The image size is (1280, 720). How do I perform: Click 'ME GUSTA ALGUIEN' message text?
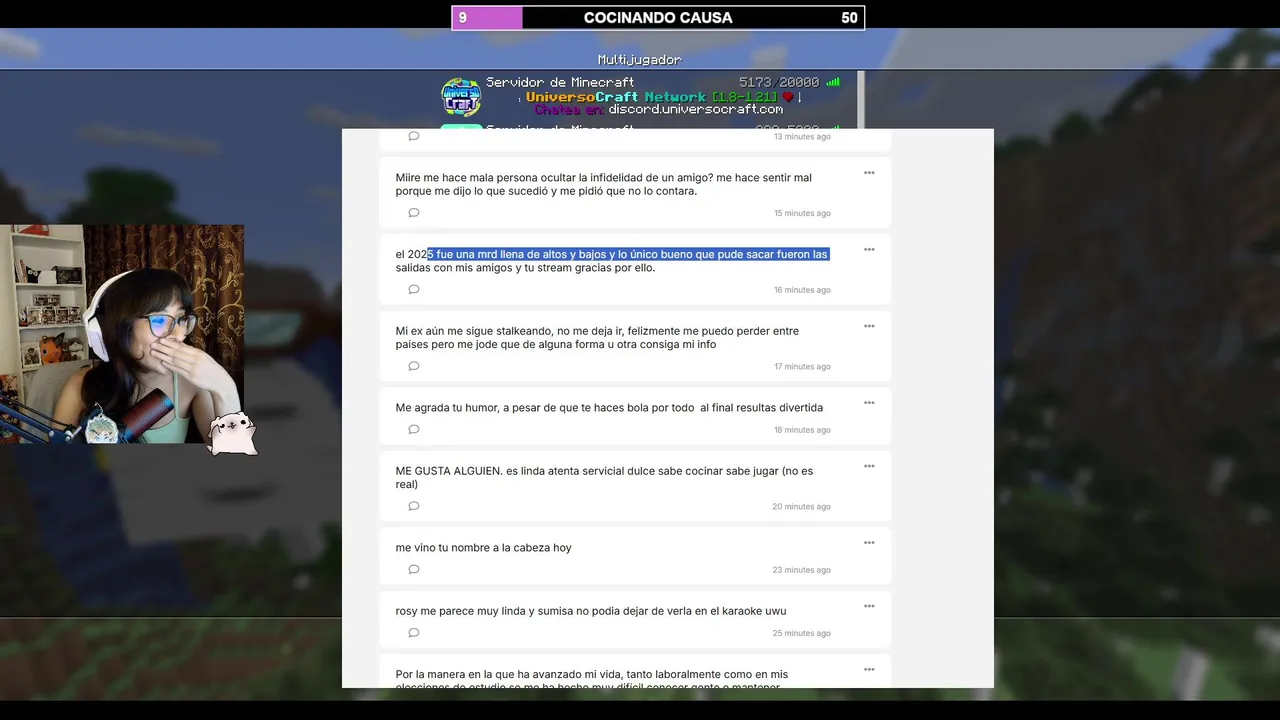point(604,478)
